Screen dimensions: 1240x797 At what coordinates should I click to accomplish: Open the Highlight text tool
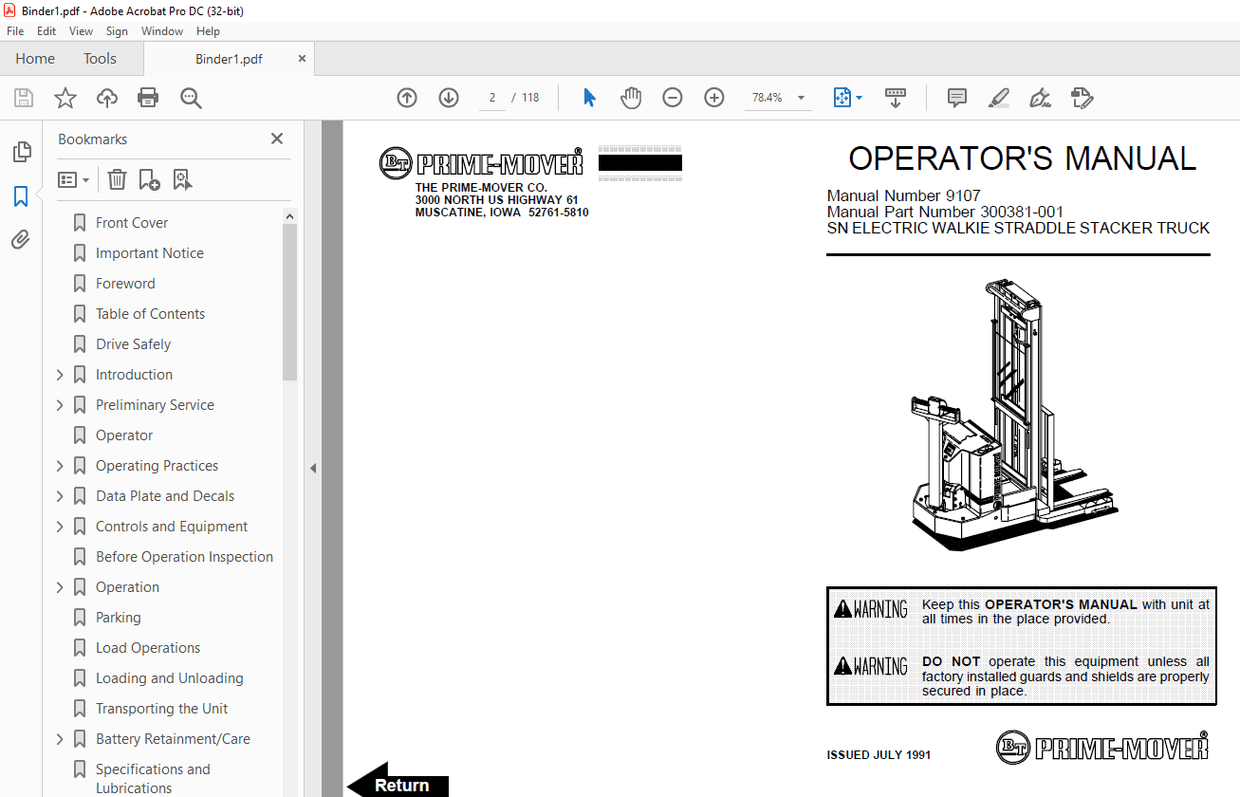pos(998,97)
